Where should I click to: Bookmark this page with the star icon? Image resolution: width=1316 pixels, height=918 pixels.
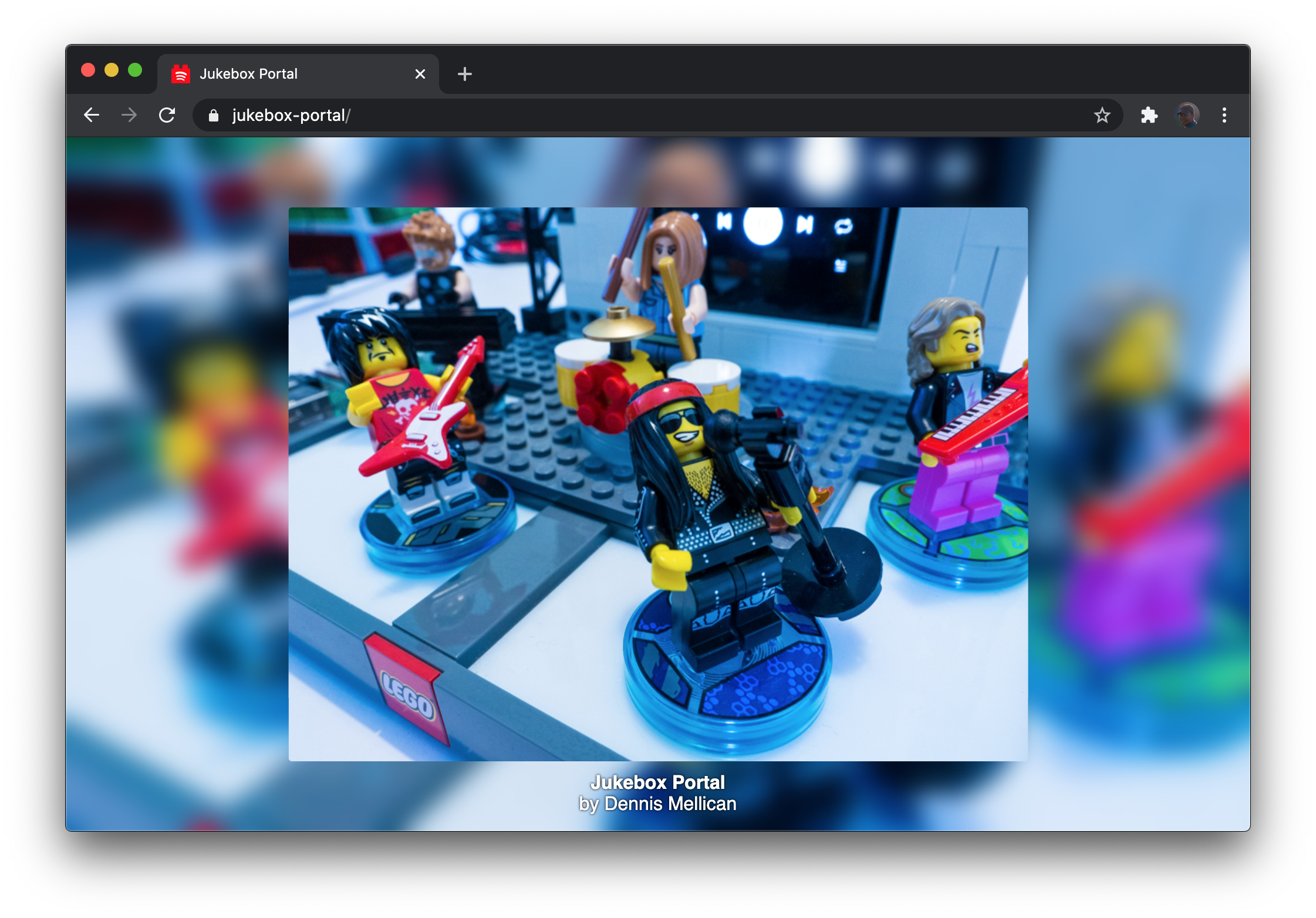(x=1102, y=115)
